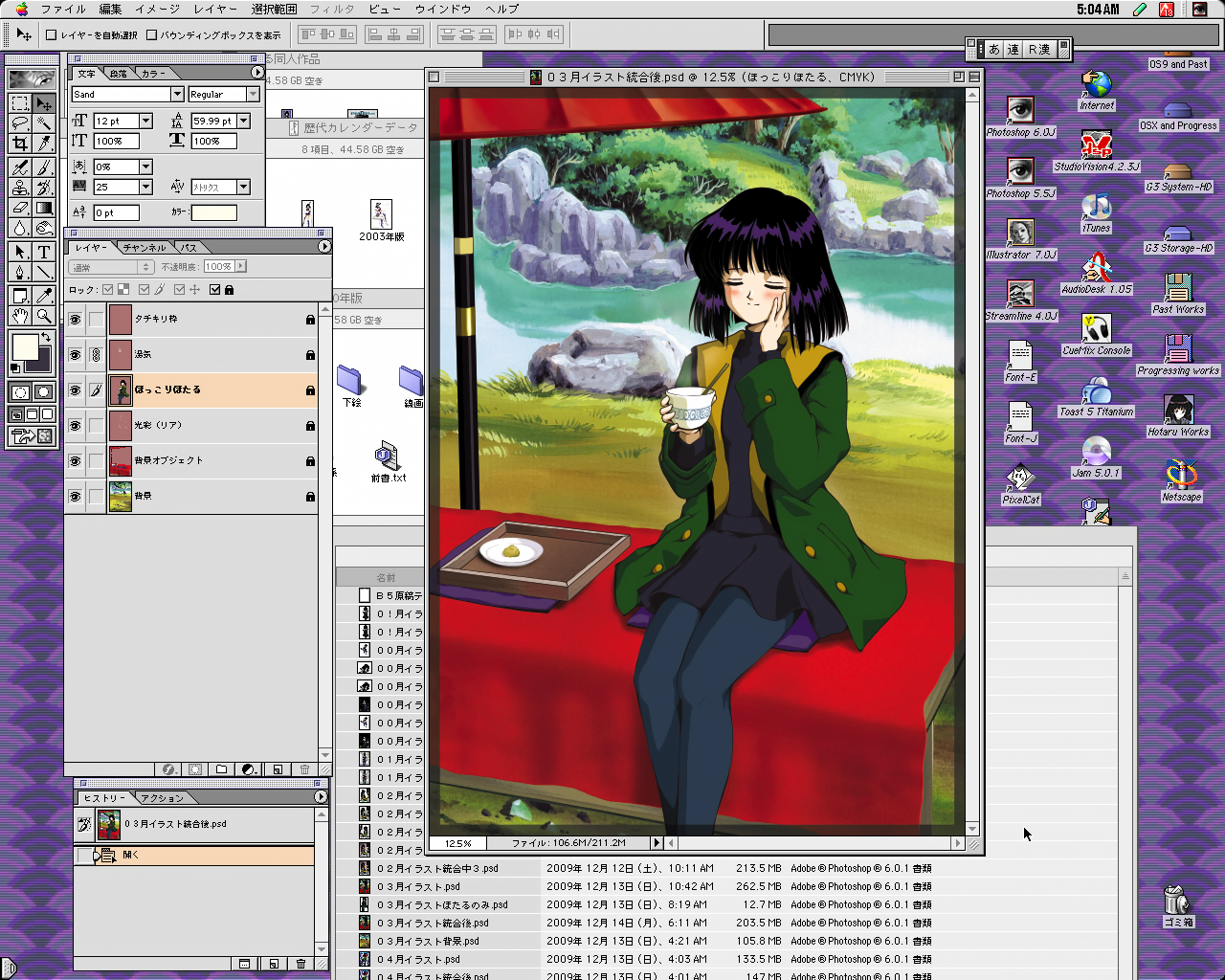This screenshot has width=1225, height=980.
Task: Hide the 背景オブジェクト layer via its eye icon
Action: 76,461
